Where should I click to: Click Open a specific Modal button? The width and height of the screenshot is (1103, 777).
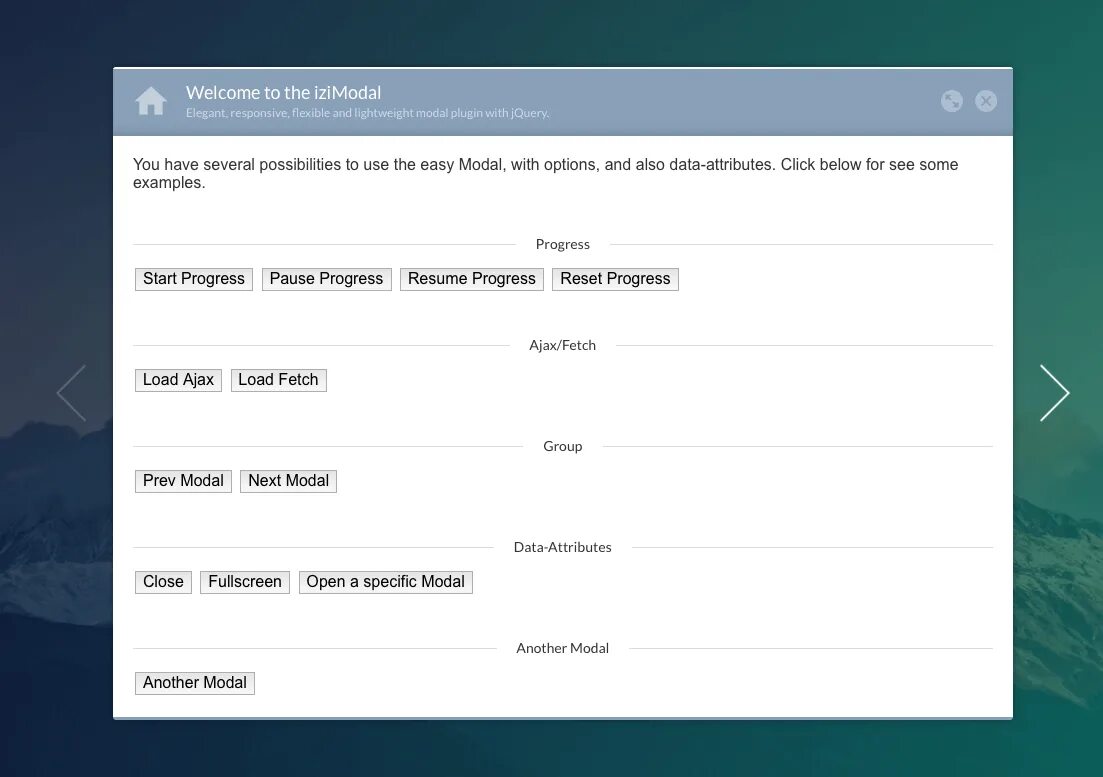pos(385,582)
